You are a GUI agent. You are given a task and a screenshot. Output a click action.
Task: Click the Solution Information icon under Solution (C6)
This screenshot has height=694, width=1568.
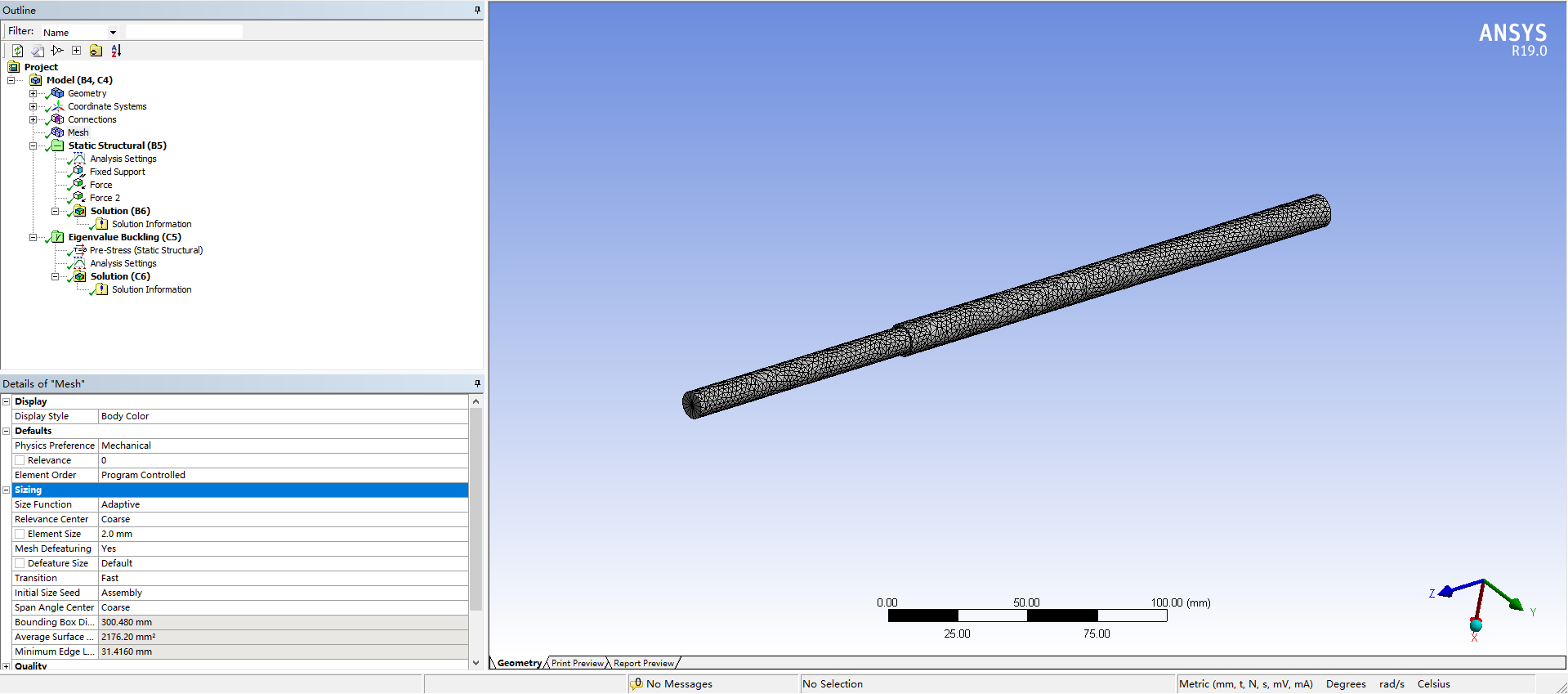coord(101,289)
